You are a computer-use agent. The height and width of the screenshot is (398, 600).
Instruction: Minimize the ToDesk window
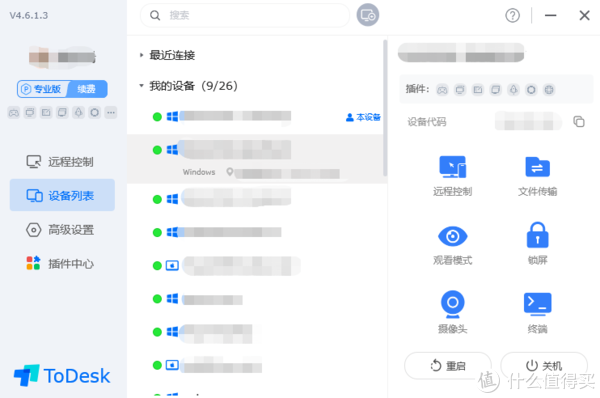pos(551,15)
